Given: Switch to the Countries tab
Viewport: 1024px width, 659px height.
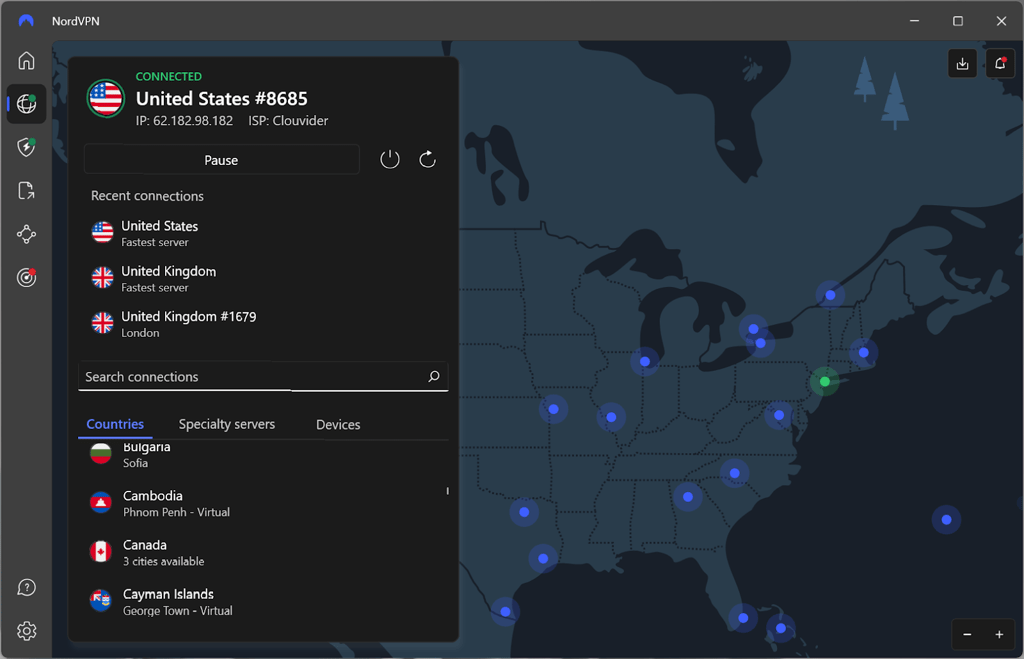Looking at the screenshot, I should click(115, 425).
